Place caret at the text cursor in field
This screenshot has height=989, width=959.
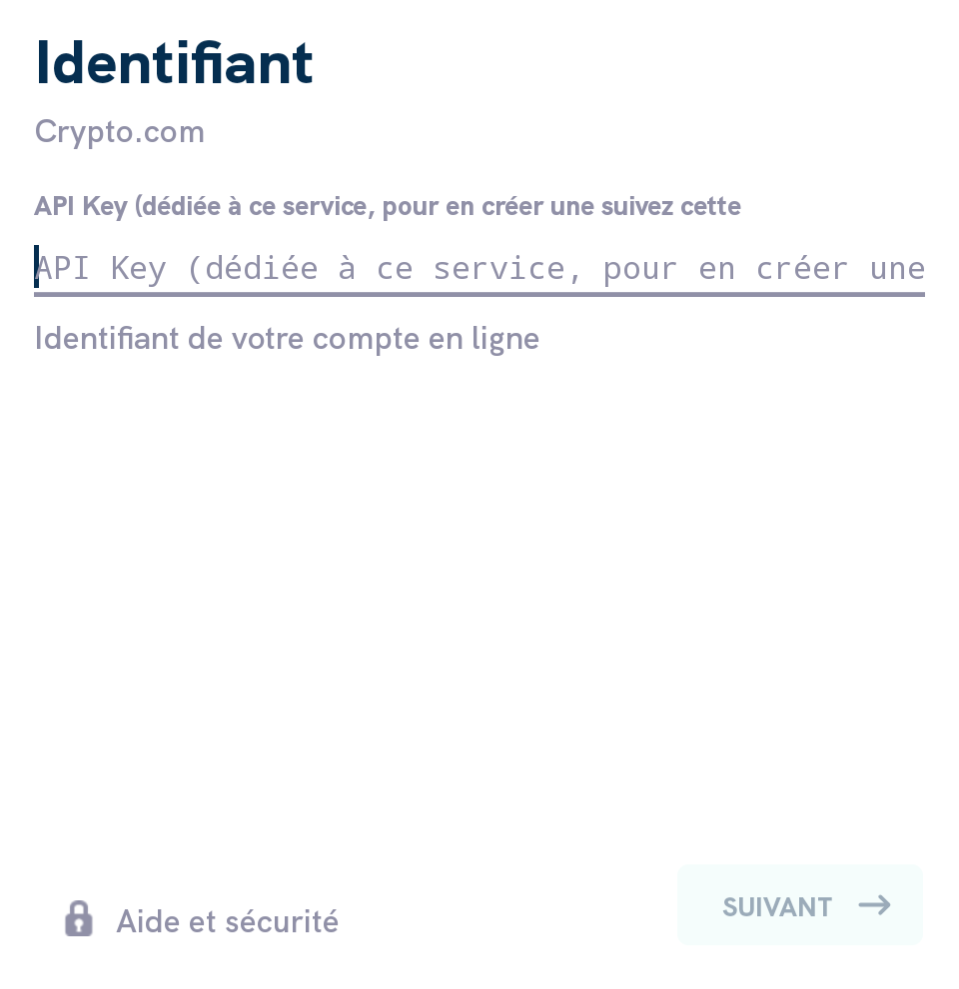[x=37, y=267]
